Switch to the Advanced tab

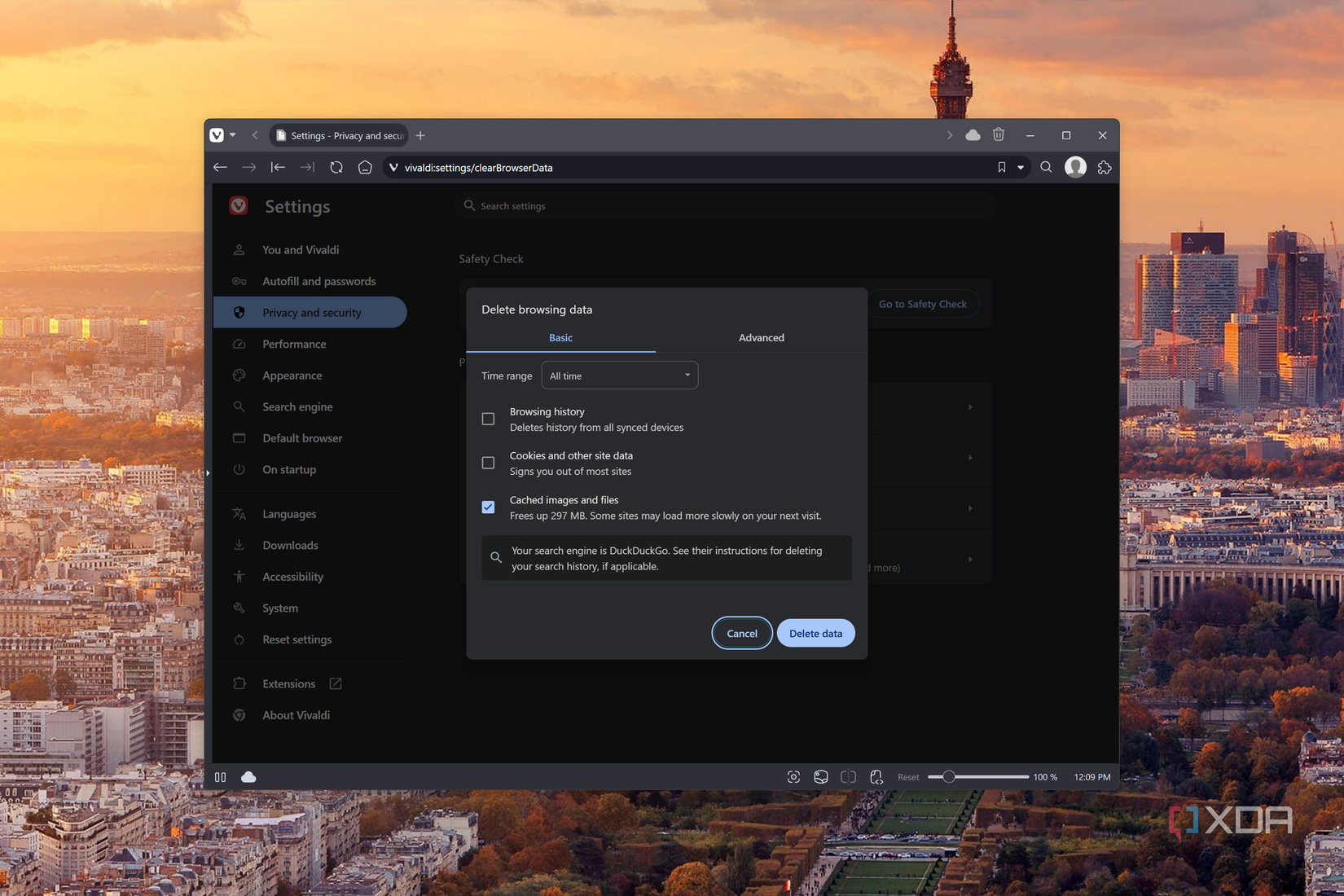click(761, 337)
